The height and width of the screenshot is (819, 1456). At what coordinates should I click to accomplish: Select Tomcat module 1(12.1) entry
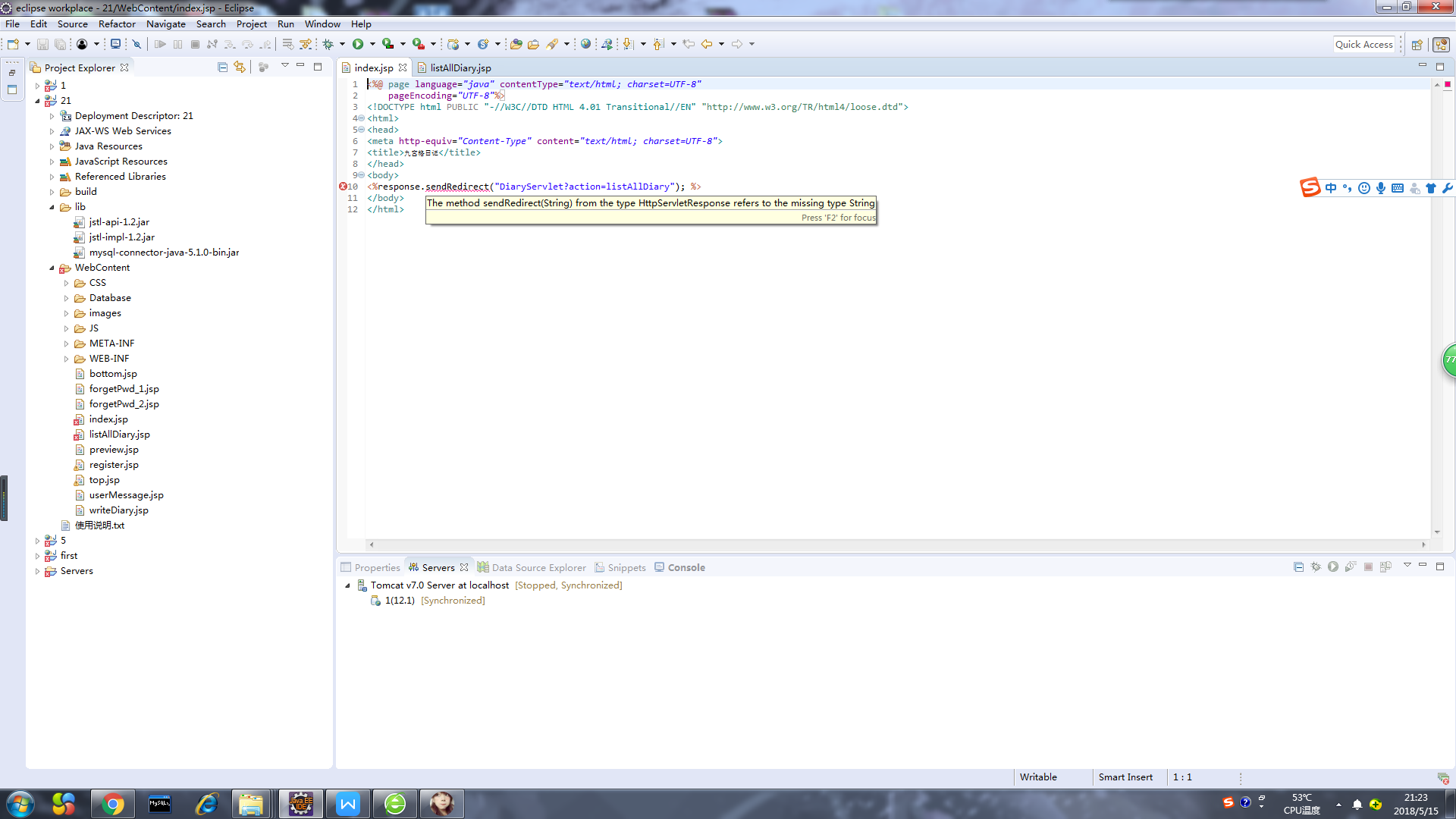428,601
